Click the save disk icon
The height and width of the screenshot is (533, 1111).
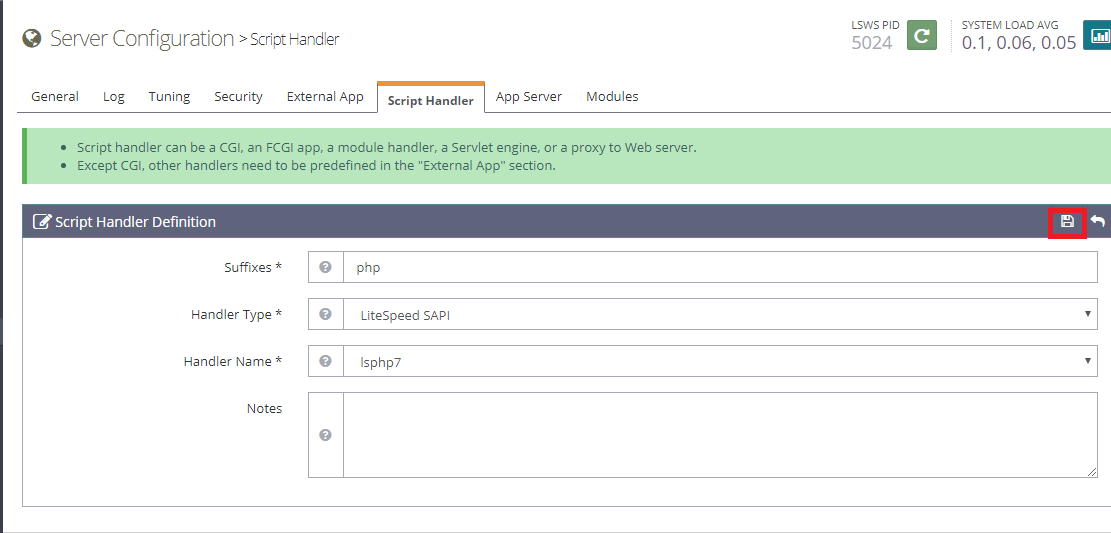[1067, 222]
